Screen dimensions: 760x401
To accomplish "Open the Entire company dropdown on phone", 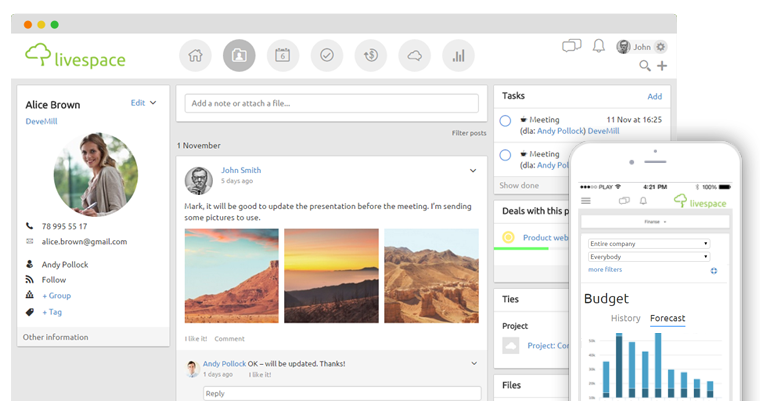I will coord(649,243).
